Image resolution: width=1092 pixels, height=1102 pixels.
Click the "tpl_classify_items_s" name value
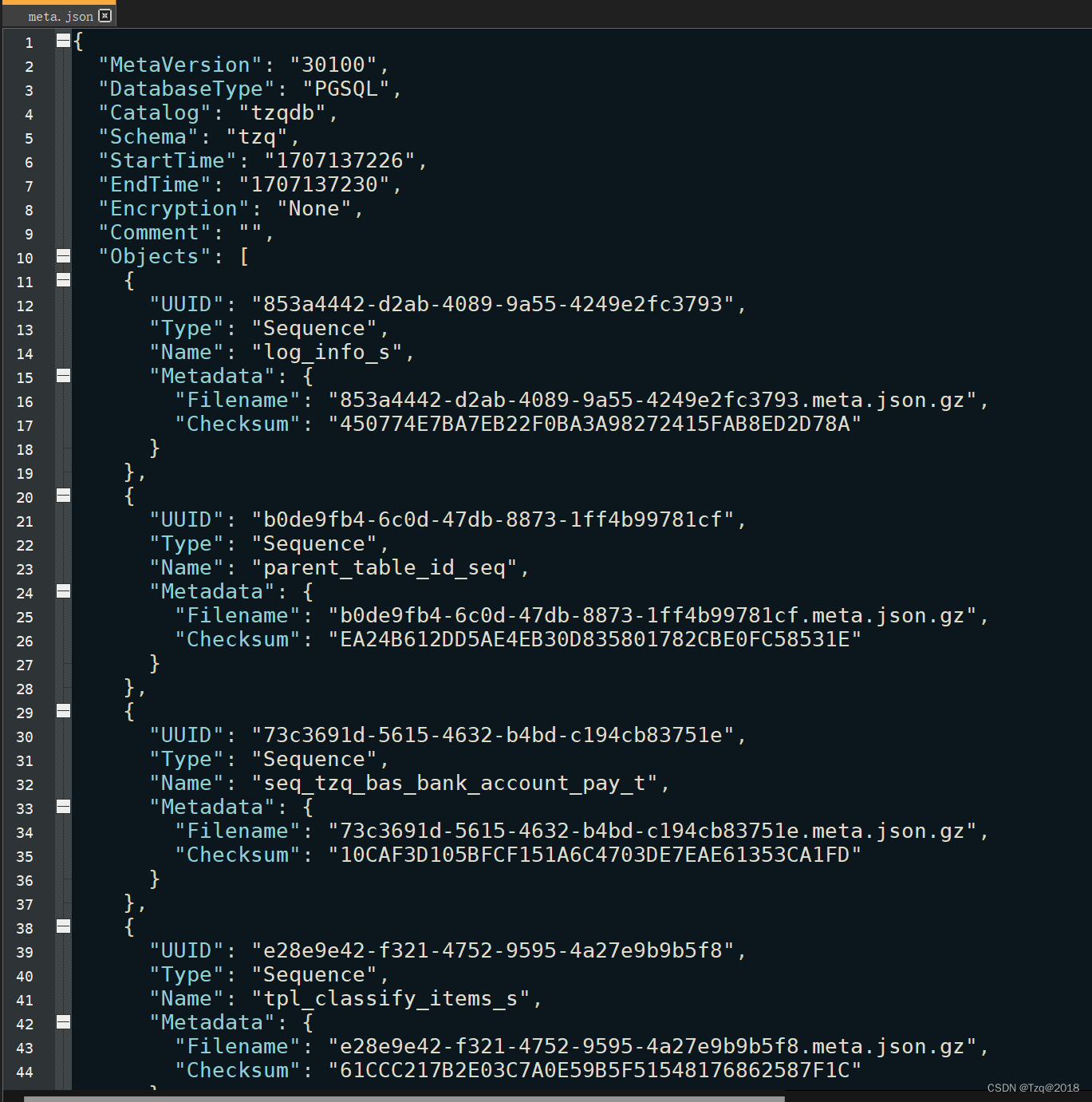[x=391, y=998]
